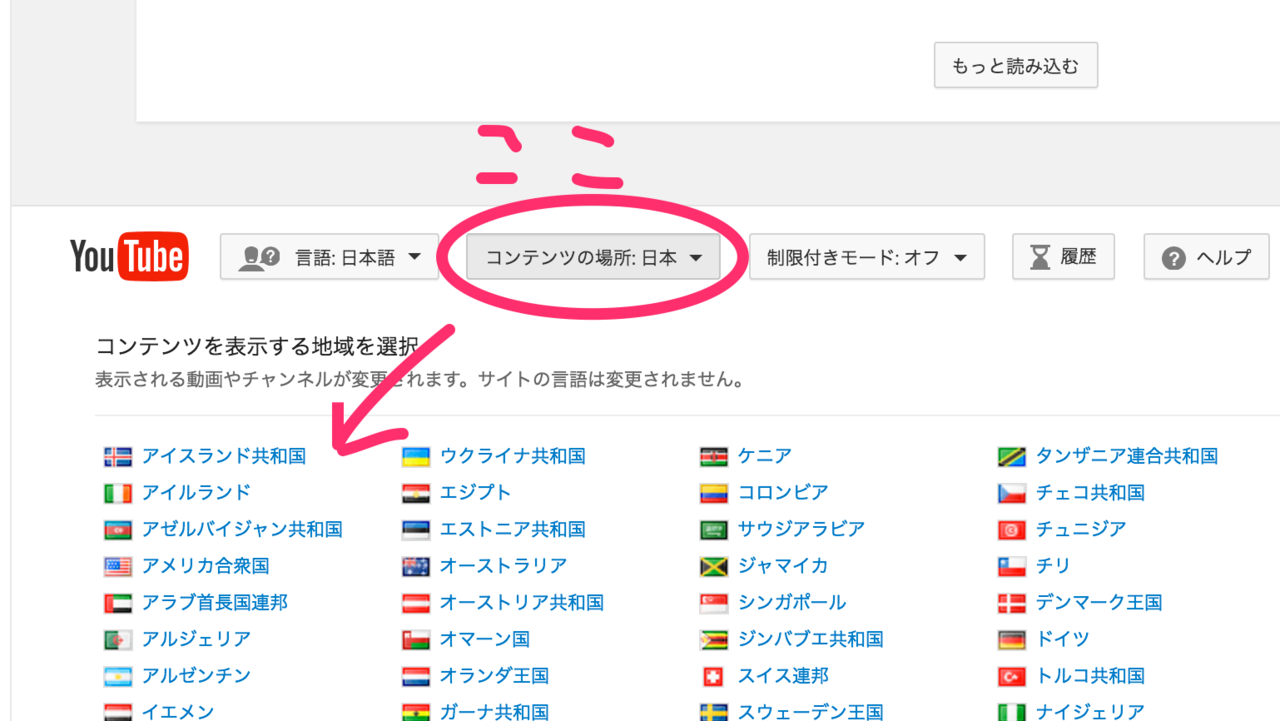Click the United States flag icon
Screen dimensions: 1280x721
click(x=118, y=567)
